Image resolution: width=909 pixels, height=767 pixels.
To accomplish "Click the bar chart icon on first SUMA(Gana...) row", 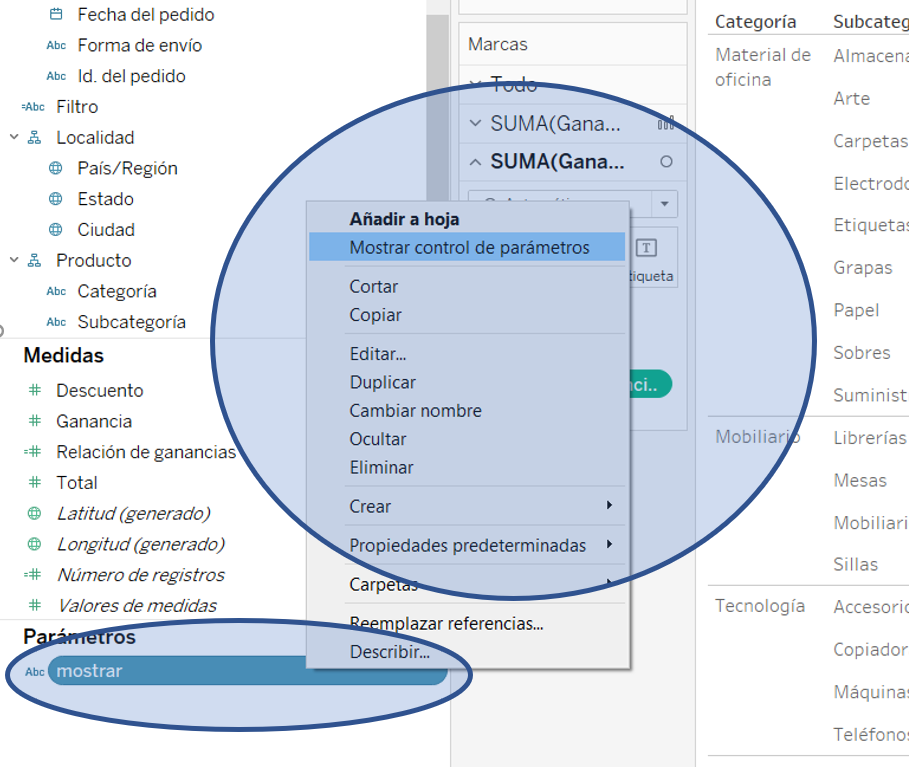I will (666, 124).
